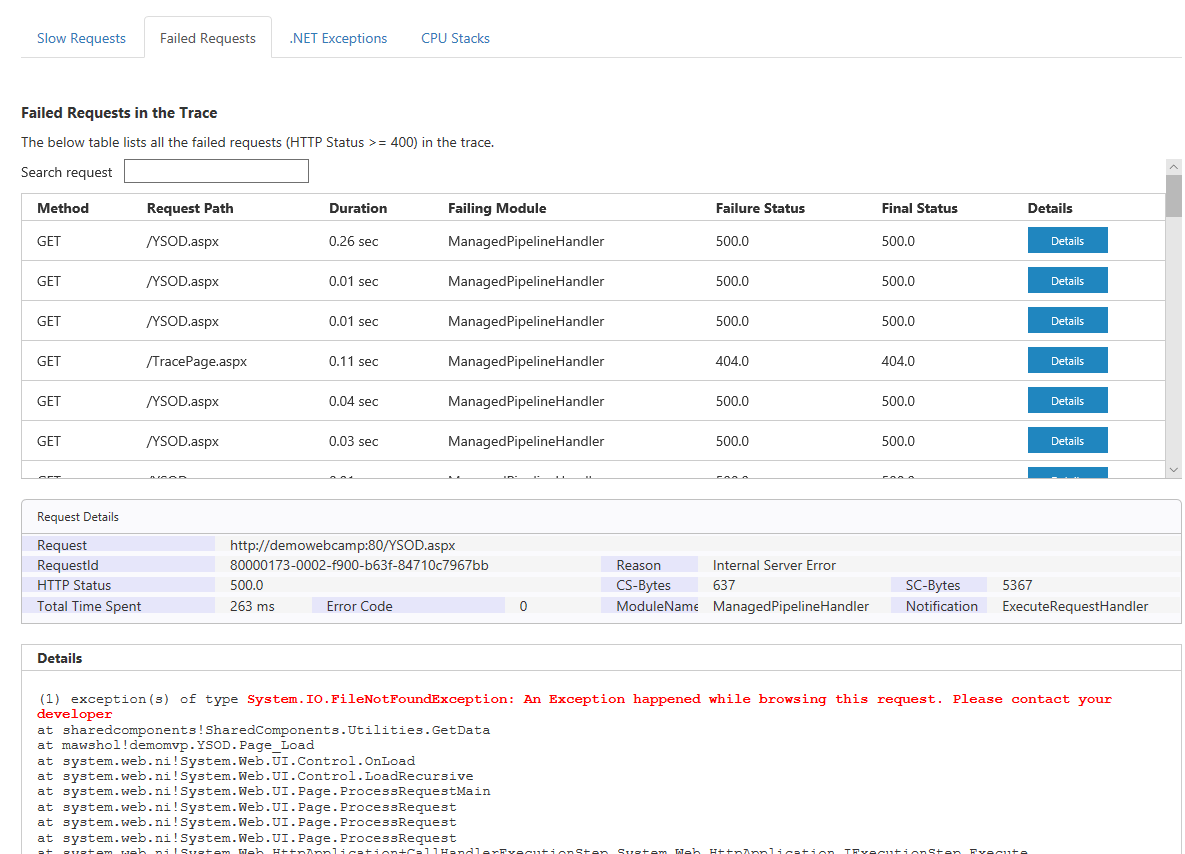Click the Duration column header
1185x854 pixels.
357,208
